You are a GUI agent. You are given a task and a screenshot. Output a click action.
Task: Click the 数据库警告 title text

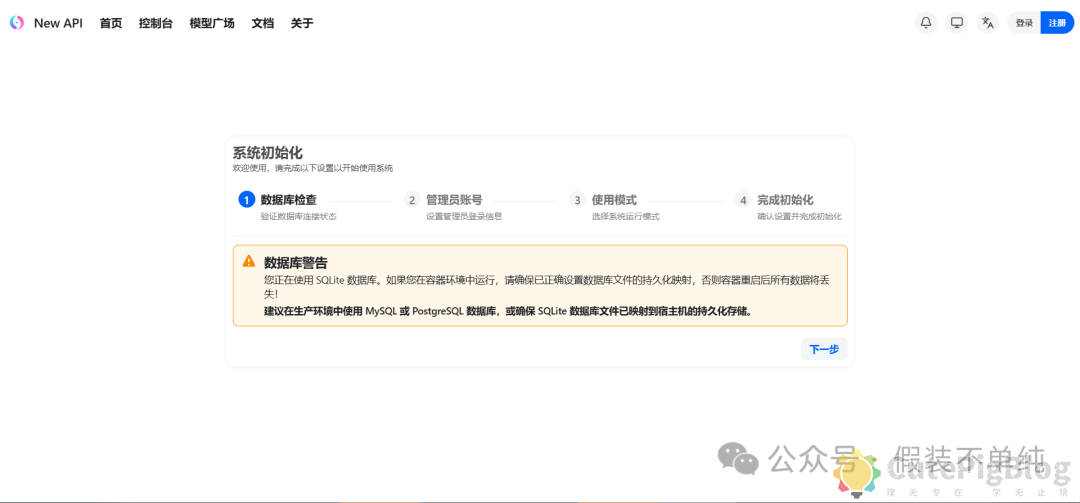295,263
